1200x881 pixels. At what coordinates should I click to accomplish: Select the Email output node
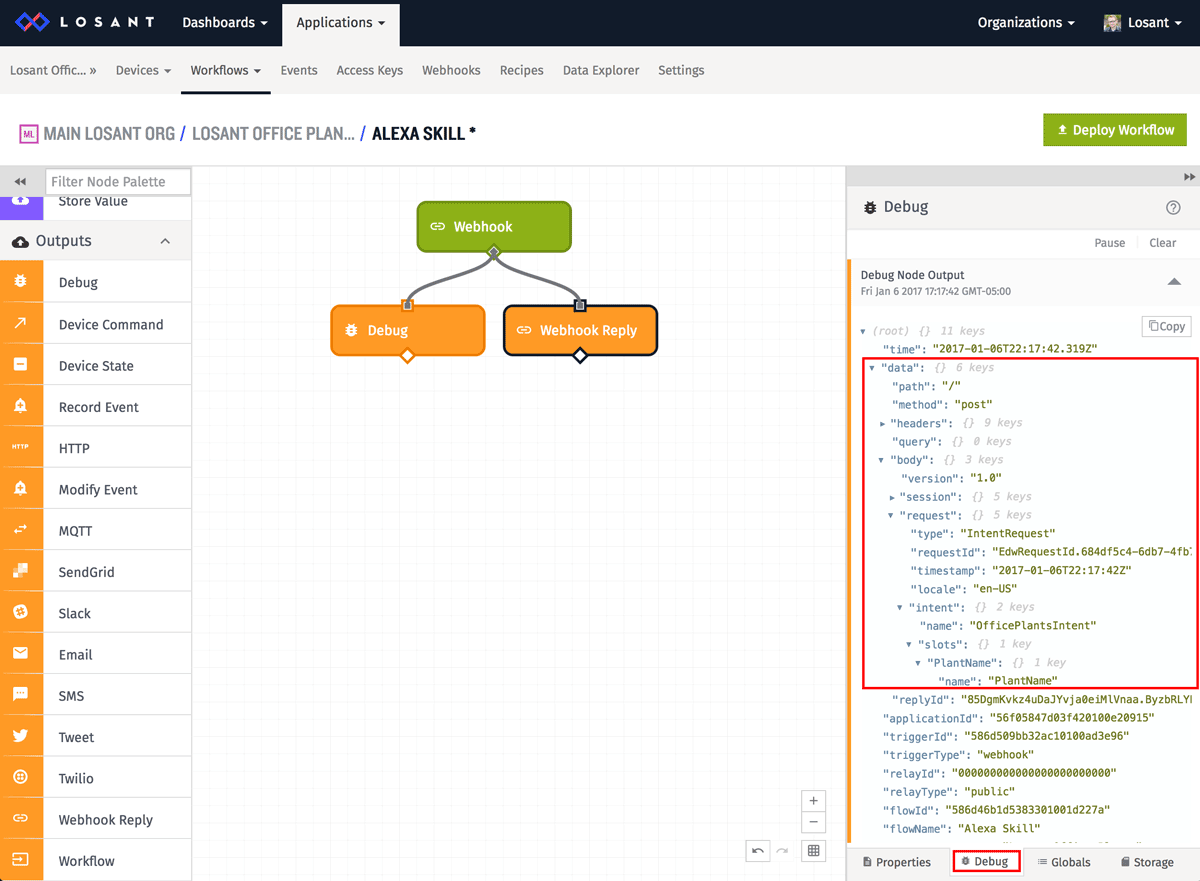[75, 652]
